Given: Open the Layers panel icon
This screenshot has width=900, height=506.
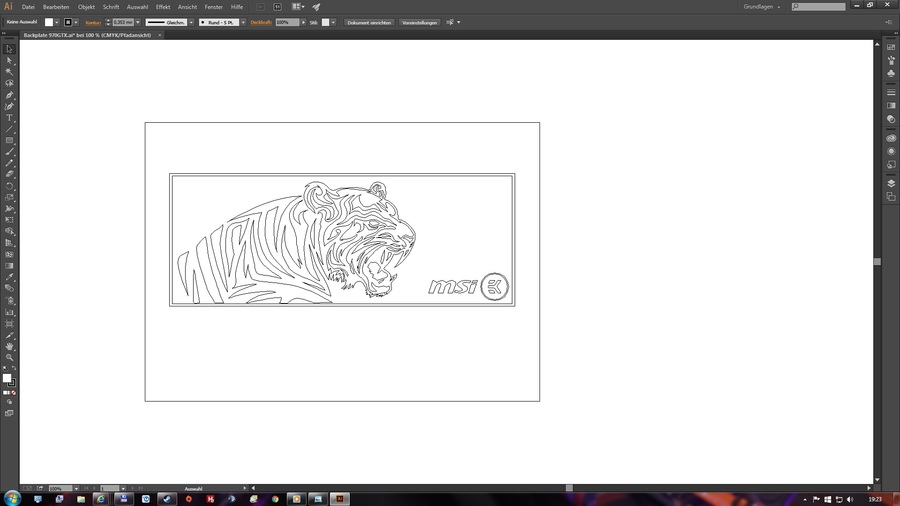Looking at the screenshot, I should (891, 184).
